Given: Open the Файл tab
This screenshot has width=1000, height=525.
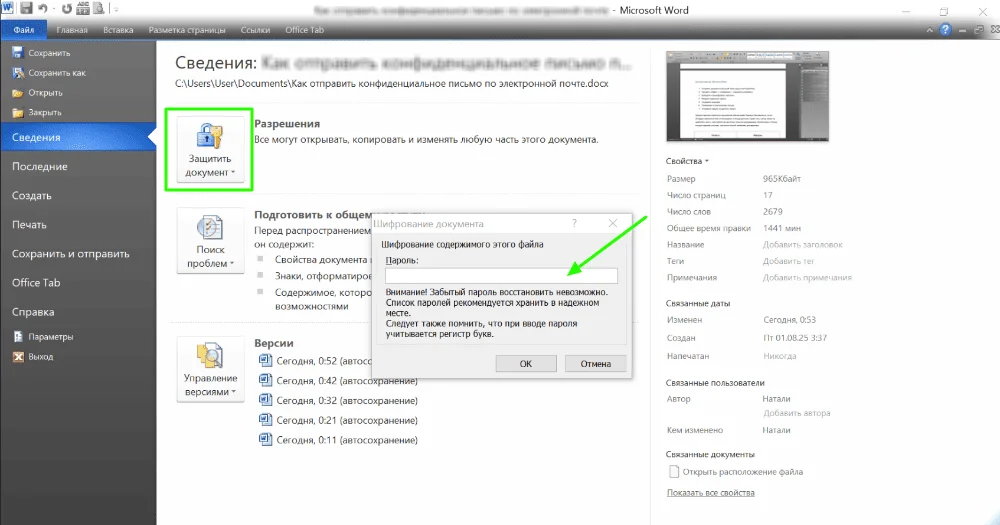Looking at the screenshot, I should point(24,30).
